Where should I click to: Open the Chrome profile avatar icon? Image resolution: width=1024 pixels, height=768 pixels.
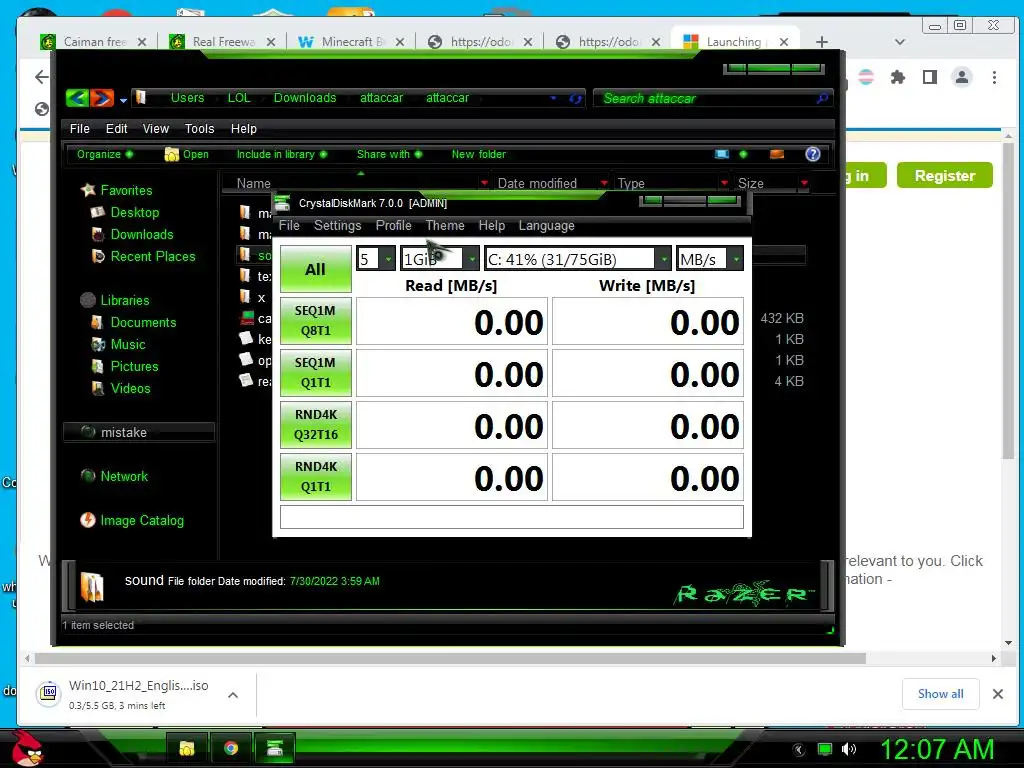[x=961, y=77]
